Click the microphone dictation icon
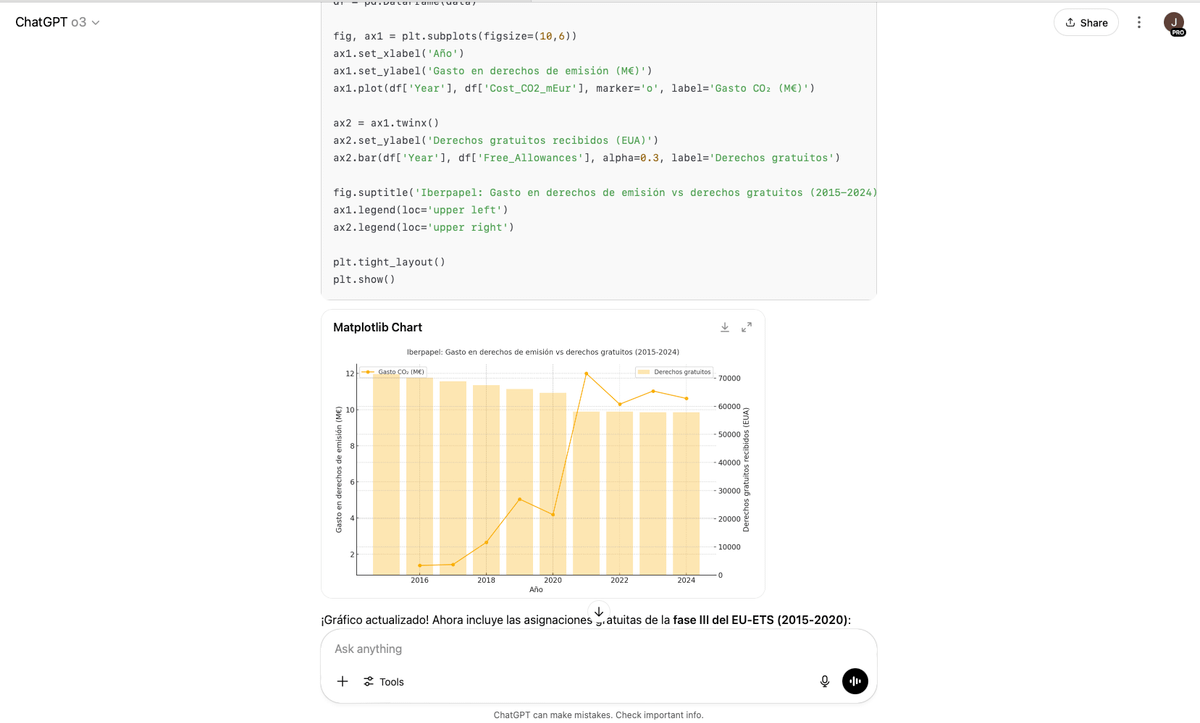Screen dimensions: 1200x723 point(825,681)
